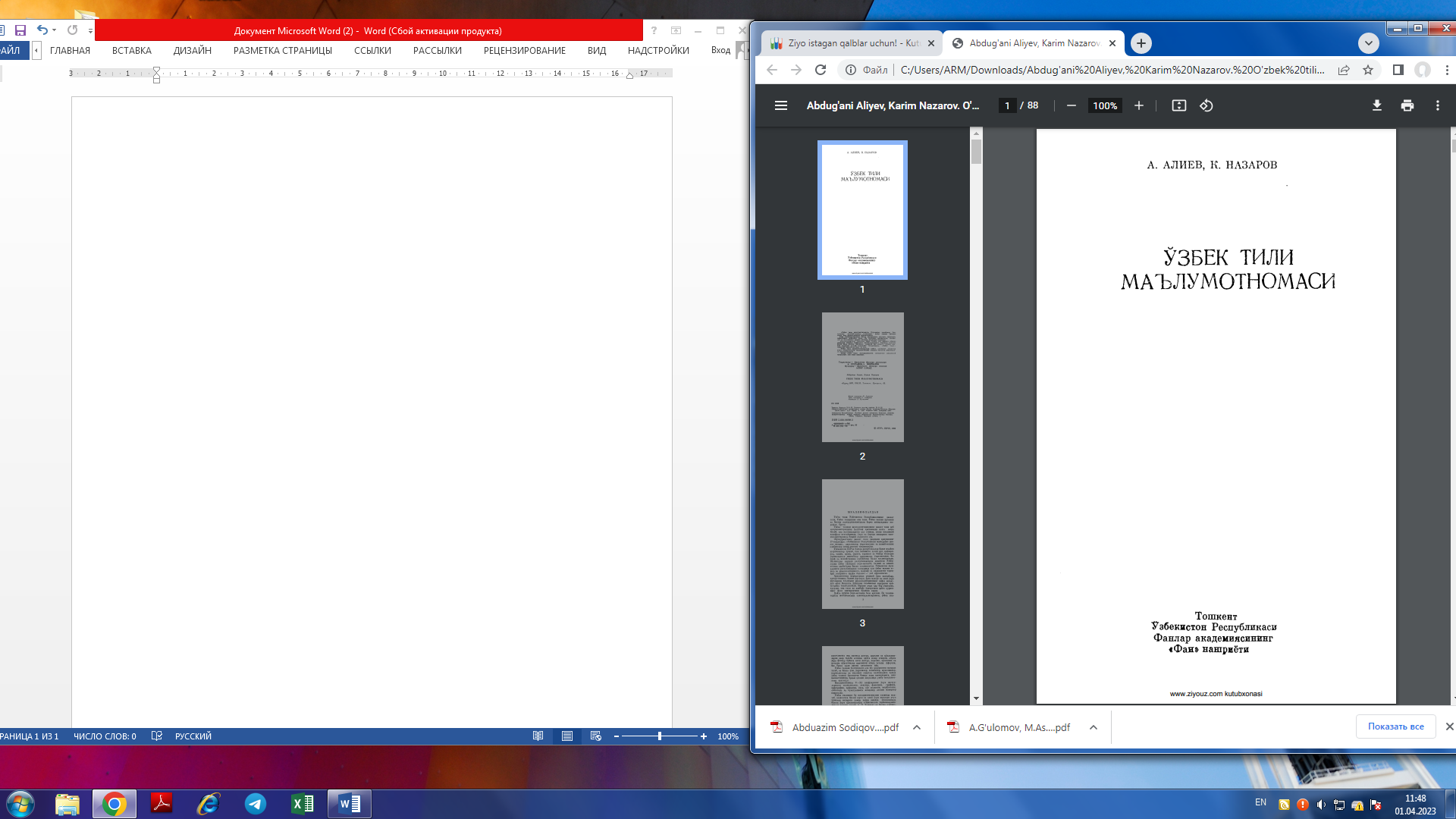This screenshot has height=819, width=1456.
Task: Select PDF page 3 thumbnail
Action: click(x=863, y=544)
